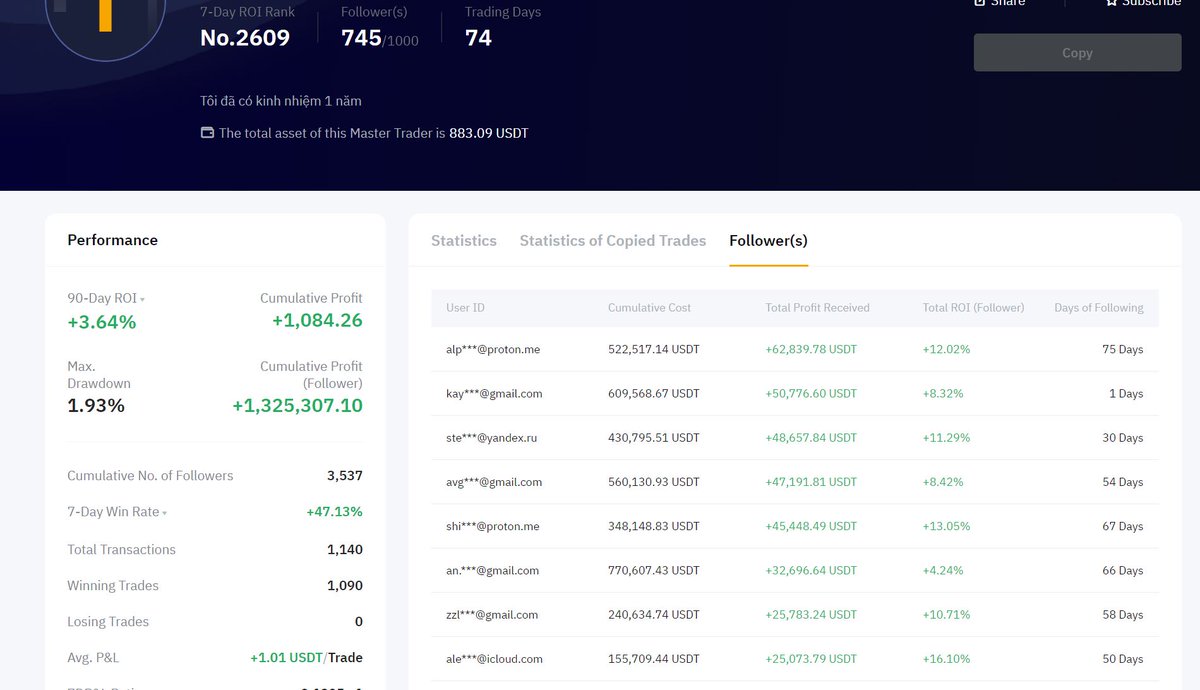The width and height of the screenshot is (1200, 690).
Task: Click the 745/1000 Follower(s) counter
Action: pos(377,38)
